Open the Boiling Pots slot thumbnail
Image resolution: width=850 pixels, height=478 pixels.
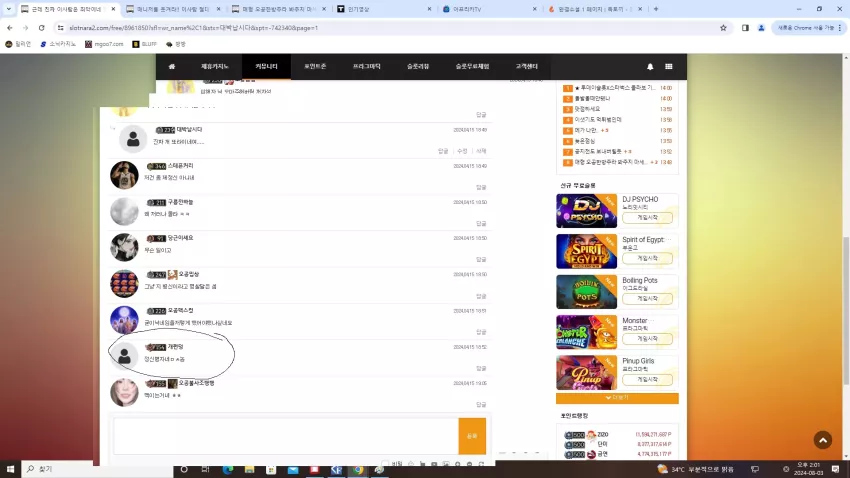(x=587, y=292)
